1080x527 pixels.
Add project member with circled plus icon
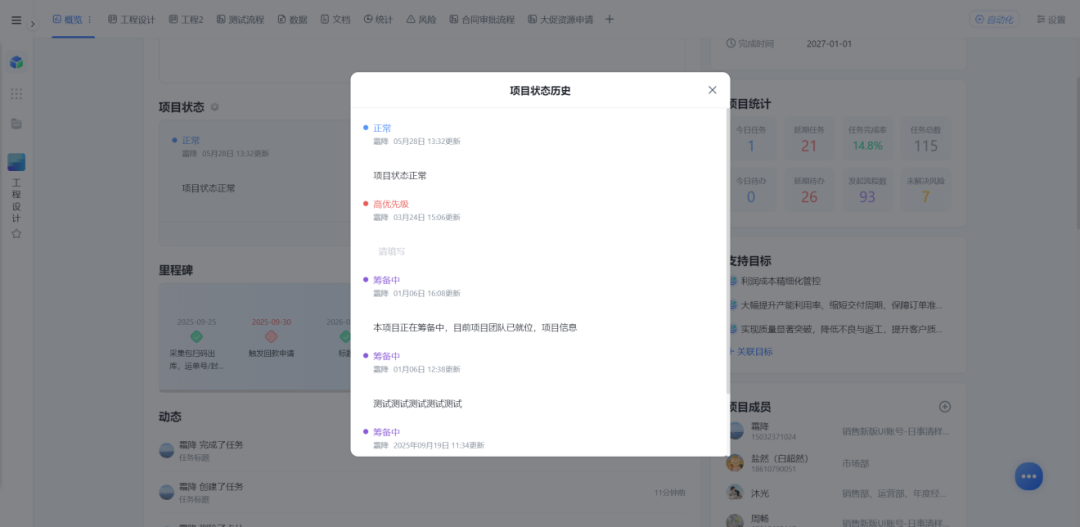[945, 406]
